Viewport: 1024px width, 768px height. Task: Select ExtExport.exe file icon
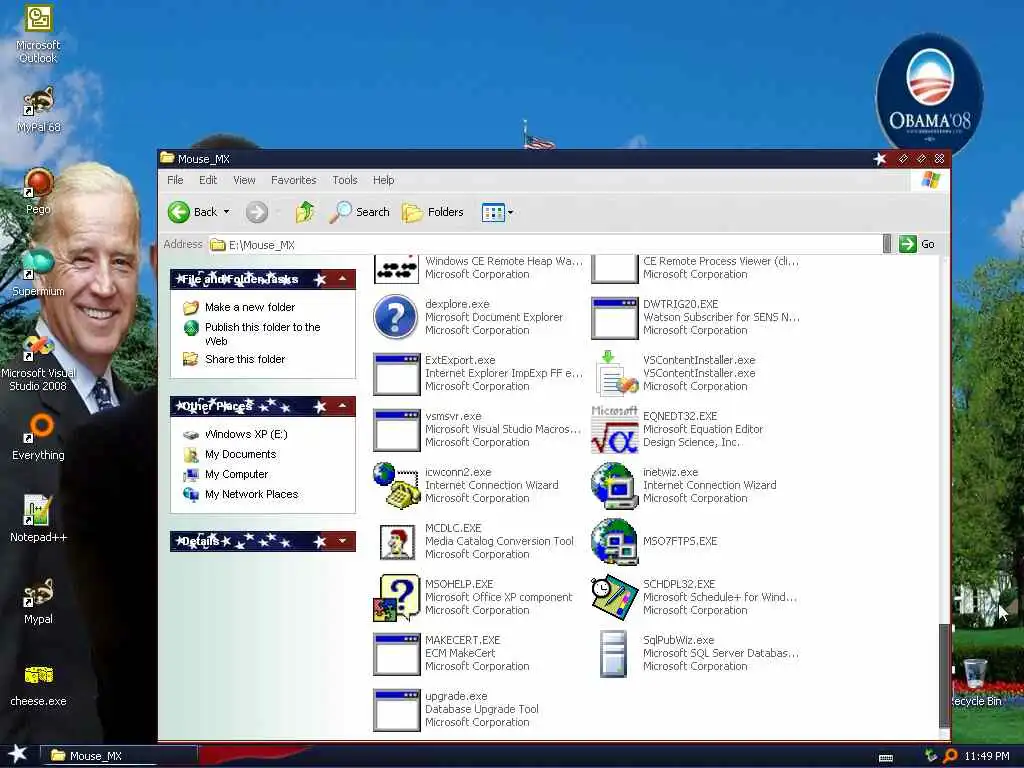click(x=396, y=374)
